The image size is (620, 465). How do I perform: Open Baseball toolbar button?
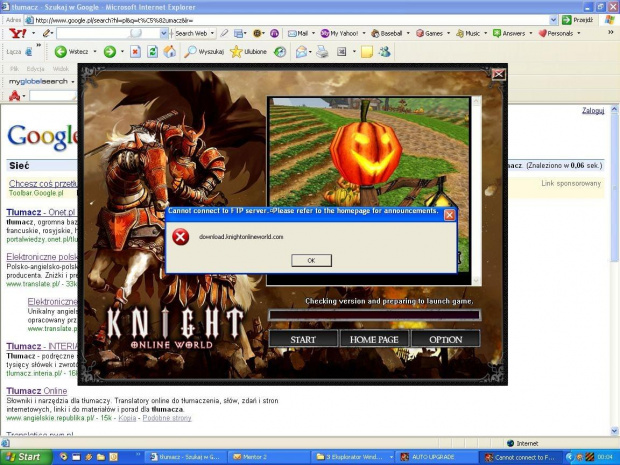coord(387,34)
